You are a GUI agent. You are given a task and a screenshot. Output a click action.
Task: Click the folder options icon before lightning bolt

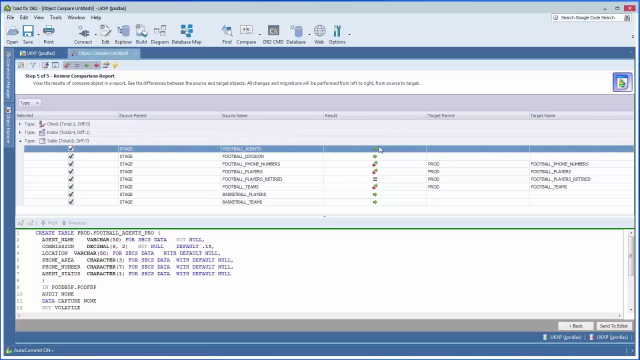click(106, 65)
